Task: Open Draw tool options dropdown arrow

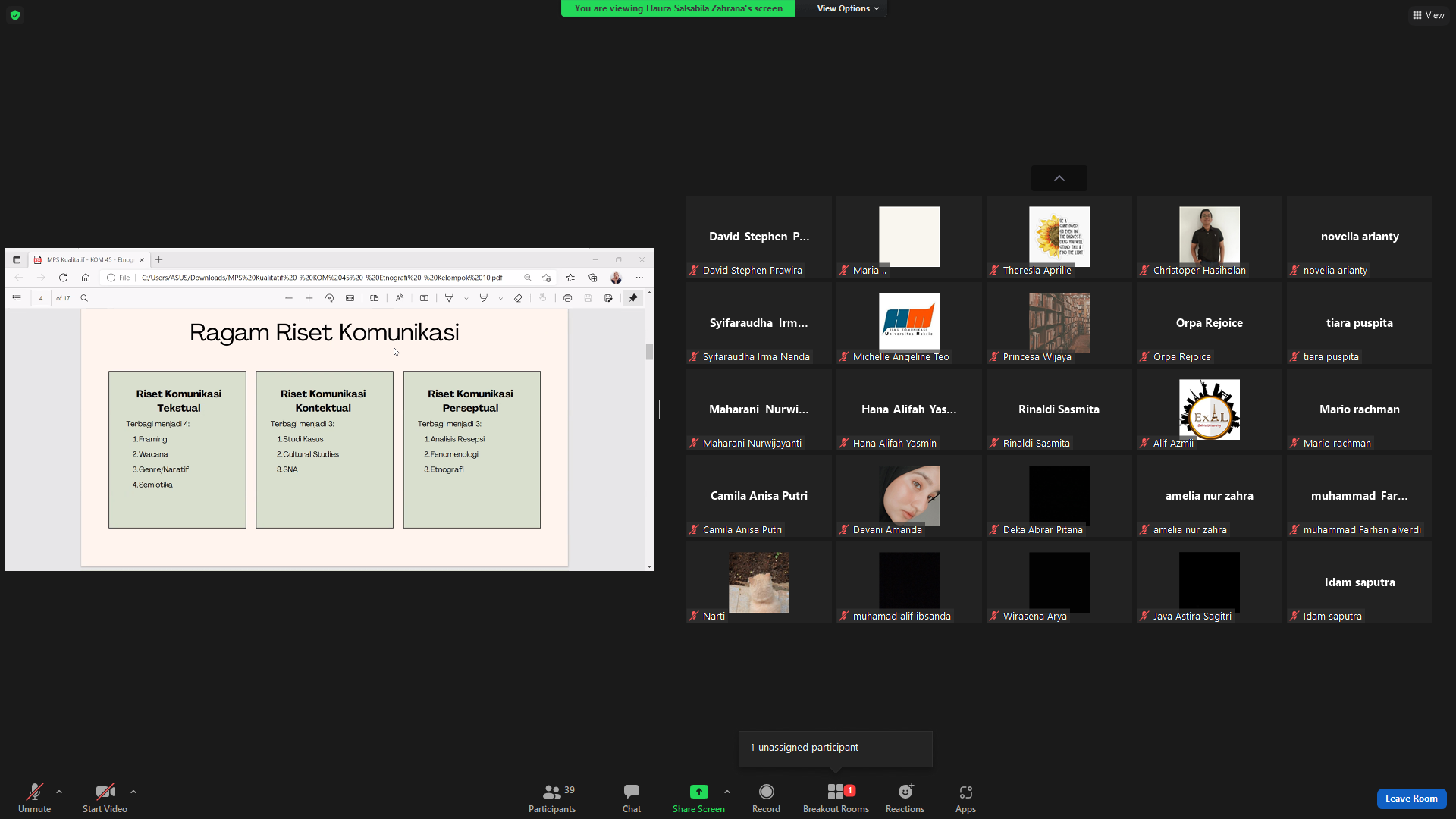Action: [466, 299]
